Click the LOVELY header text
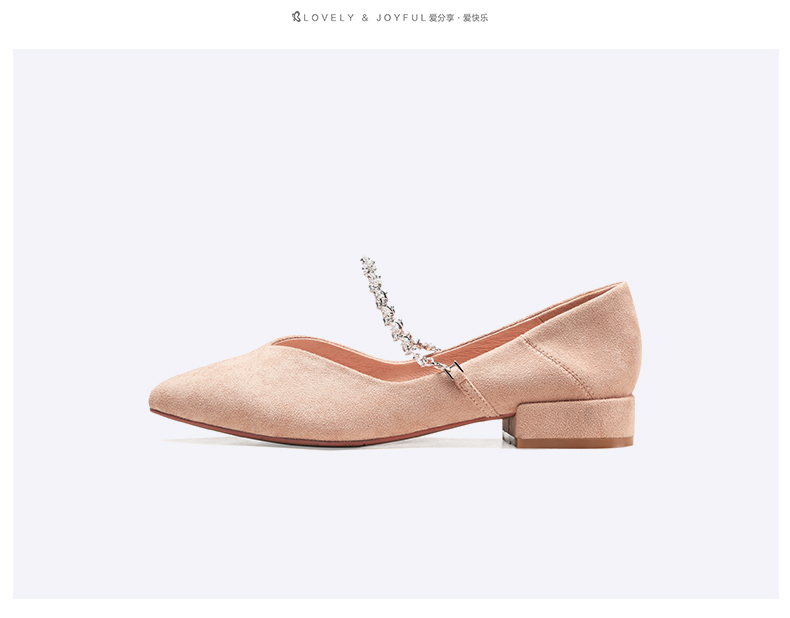Screen dimensions: 790x618 click(329, 18)
